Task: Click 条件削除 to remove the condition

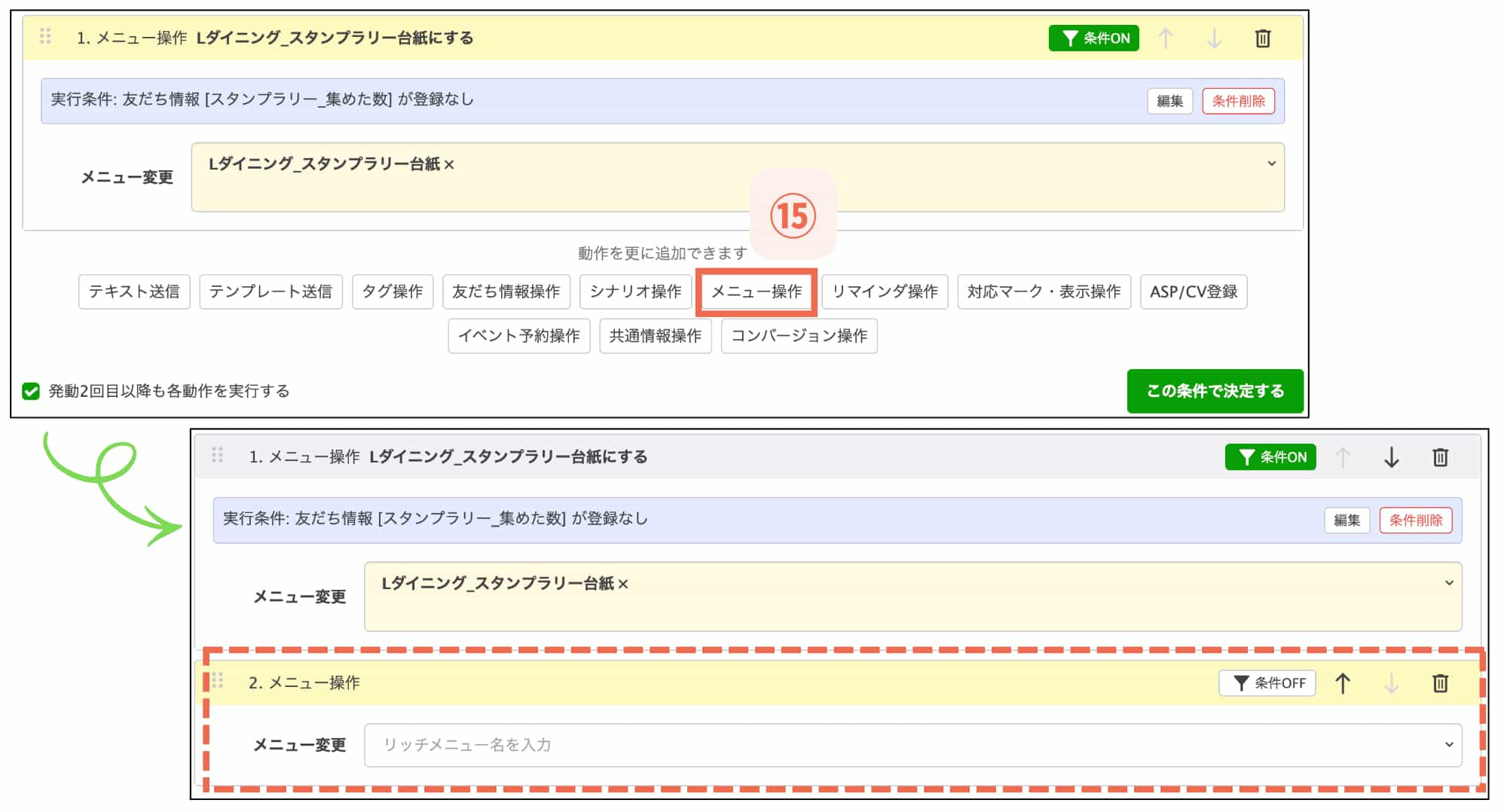Action: pos(1239,101)
